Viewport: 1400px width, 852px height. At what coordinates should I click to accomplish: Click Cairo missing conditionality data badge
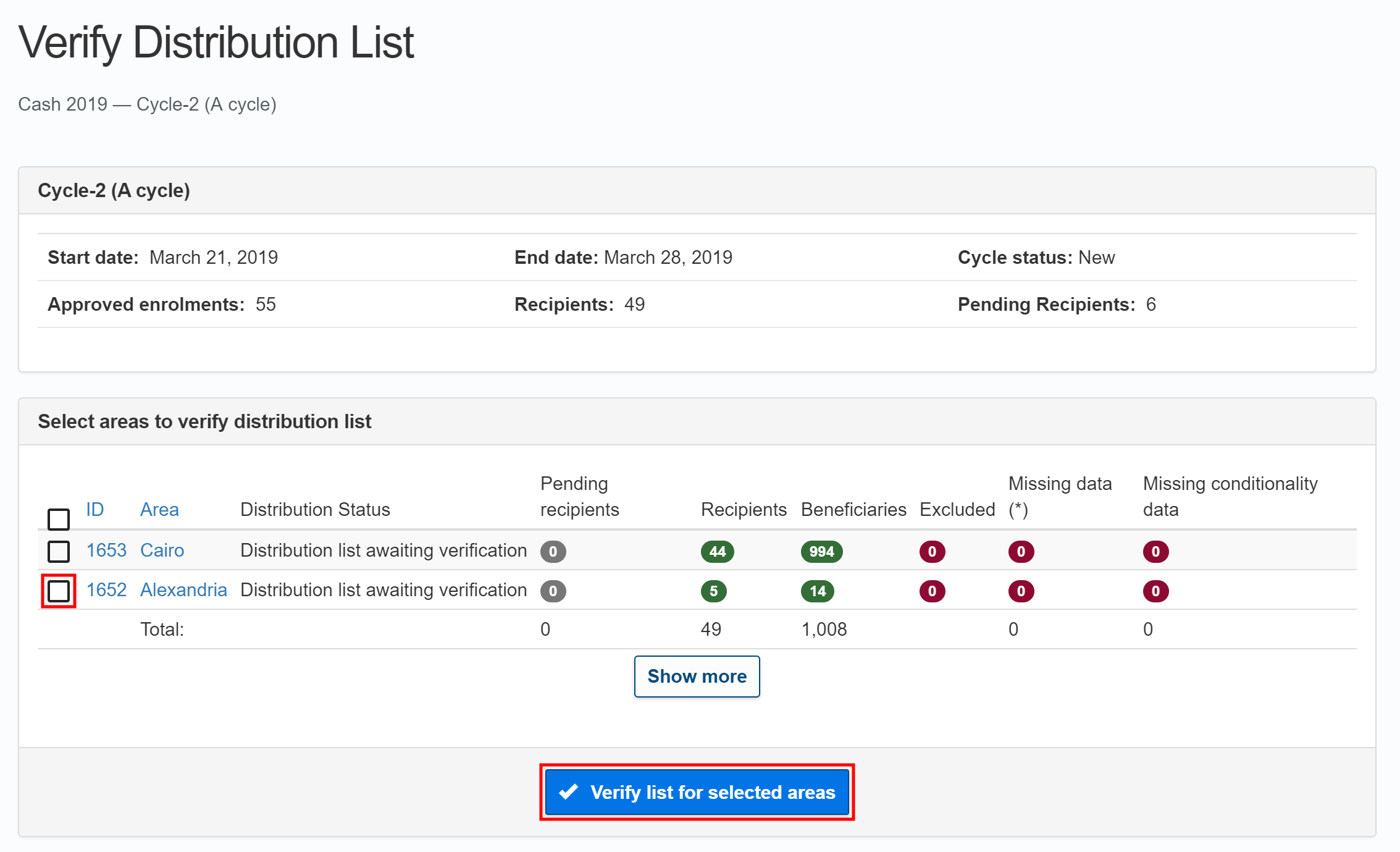coord(1155,552)
